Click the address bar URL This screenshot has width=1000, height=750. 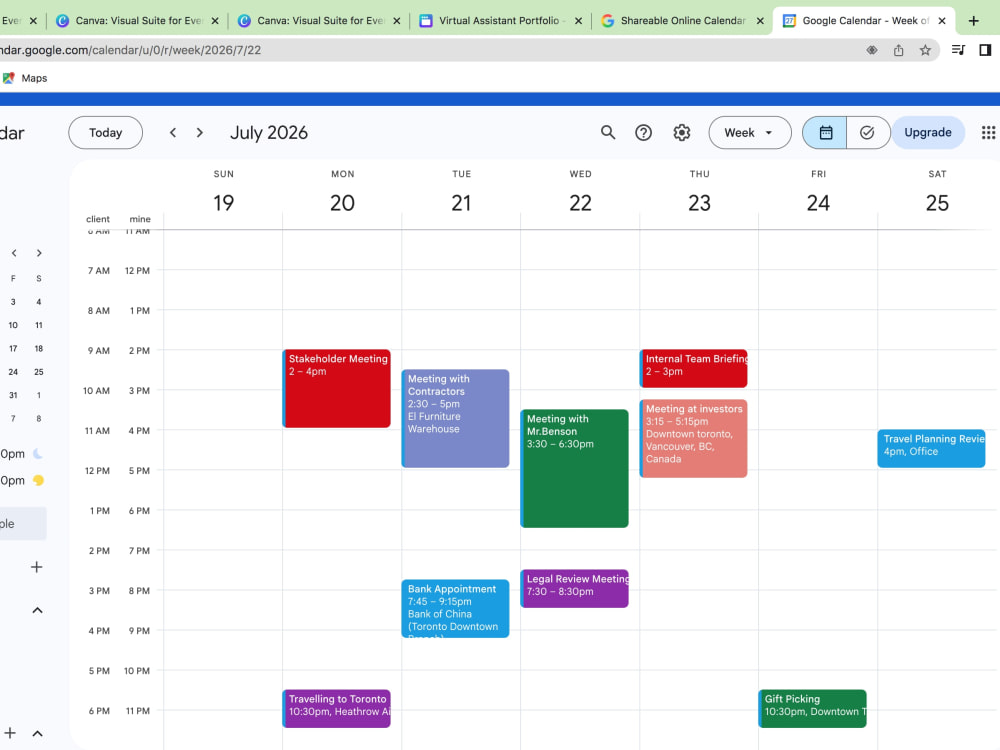pyautogui.click(x=131, y=50)
